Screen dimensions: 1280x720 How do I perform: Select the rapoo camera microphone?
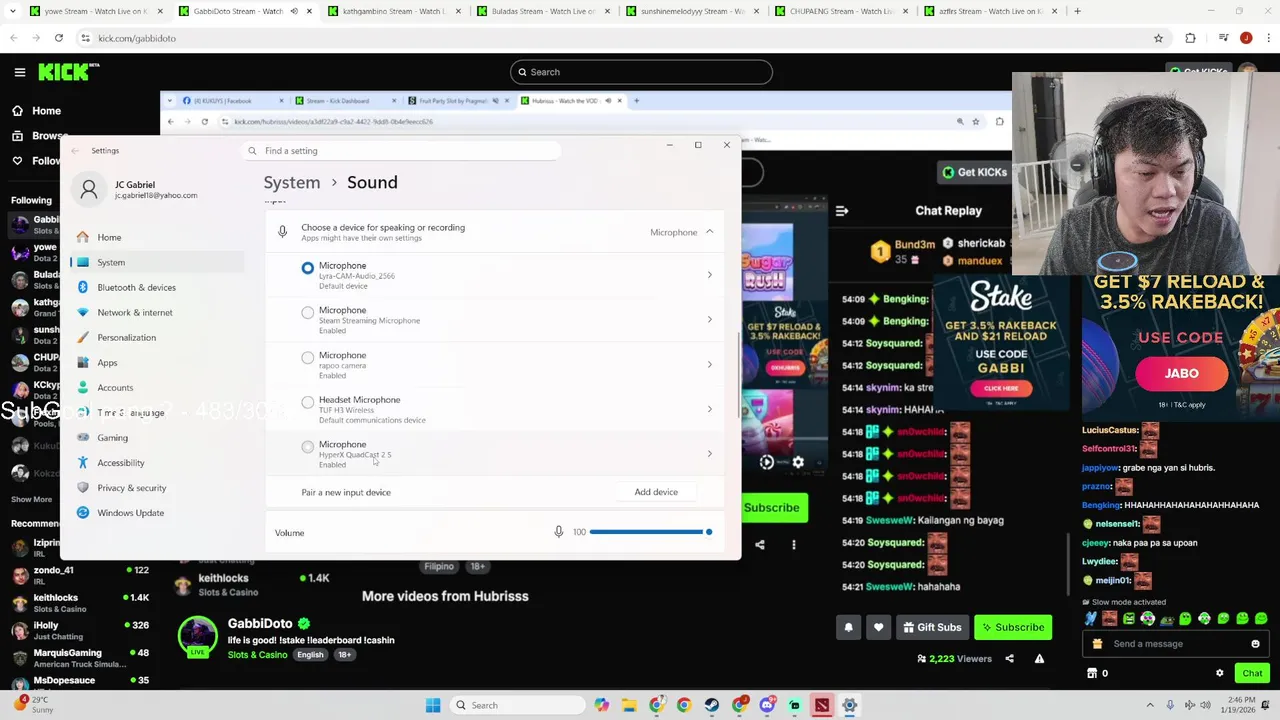308,358
